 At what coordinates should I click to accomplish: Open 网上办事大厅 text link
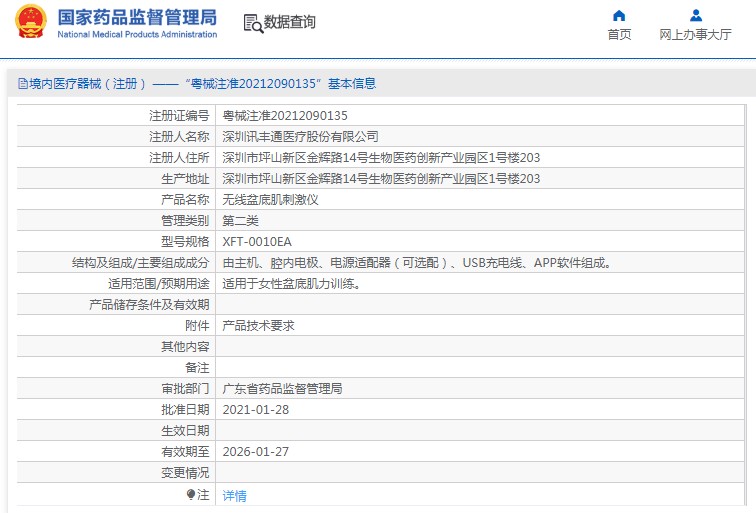[x=695, y=35]
